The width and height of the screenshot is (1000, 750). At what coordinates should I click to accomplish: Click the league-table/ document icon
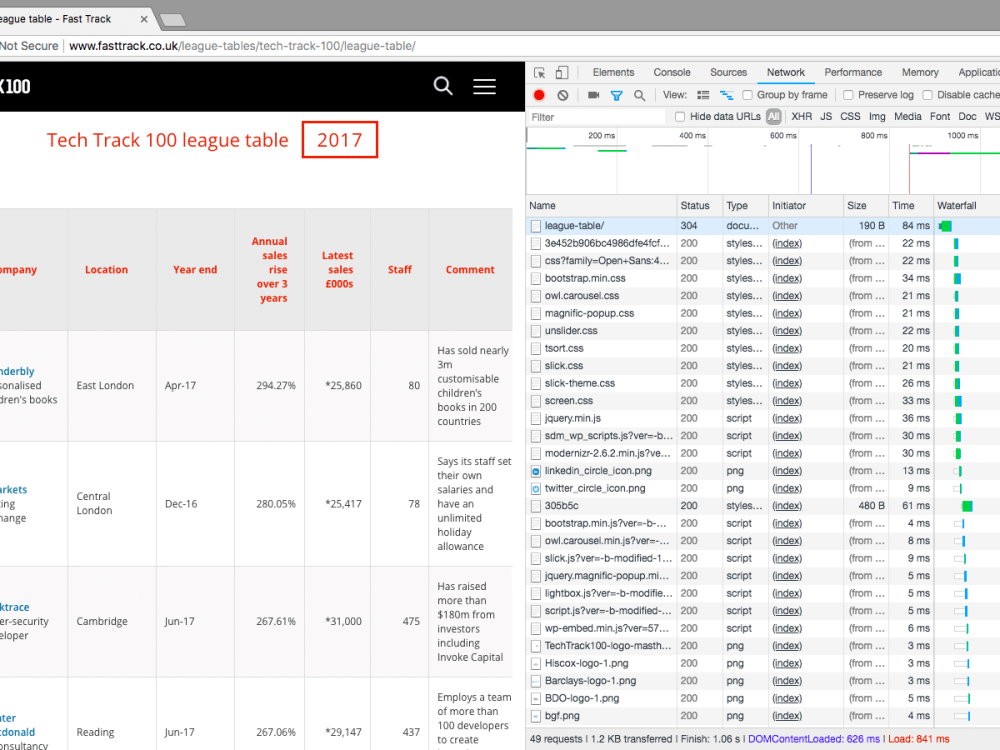536,226
